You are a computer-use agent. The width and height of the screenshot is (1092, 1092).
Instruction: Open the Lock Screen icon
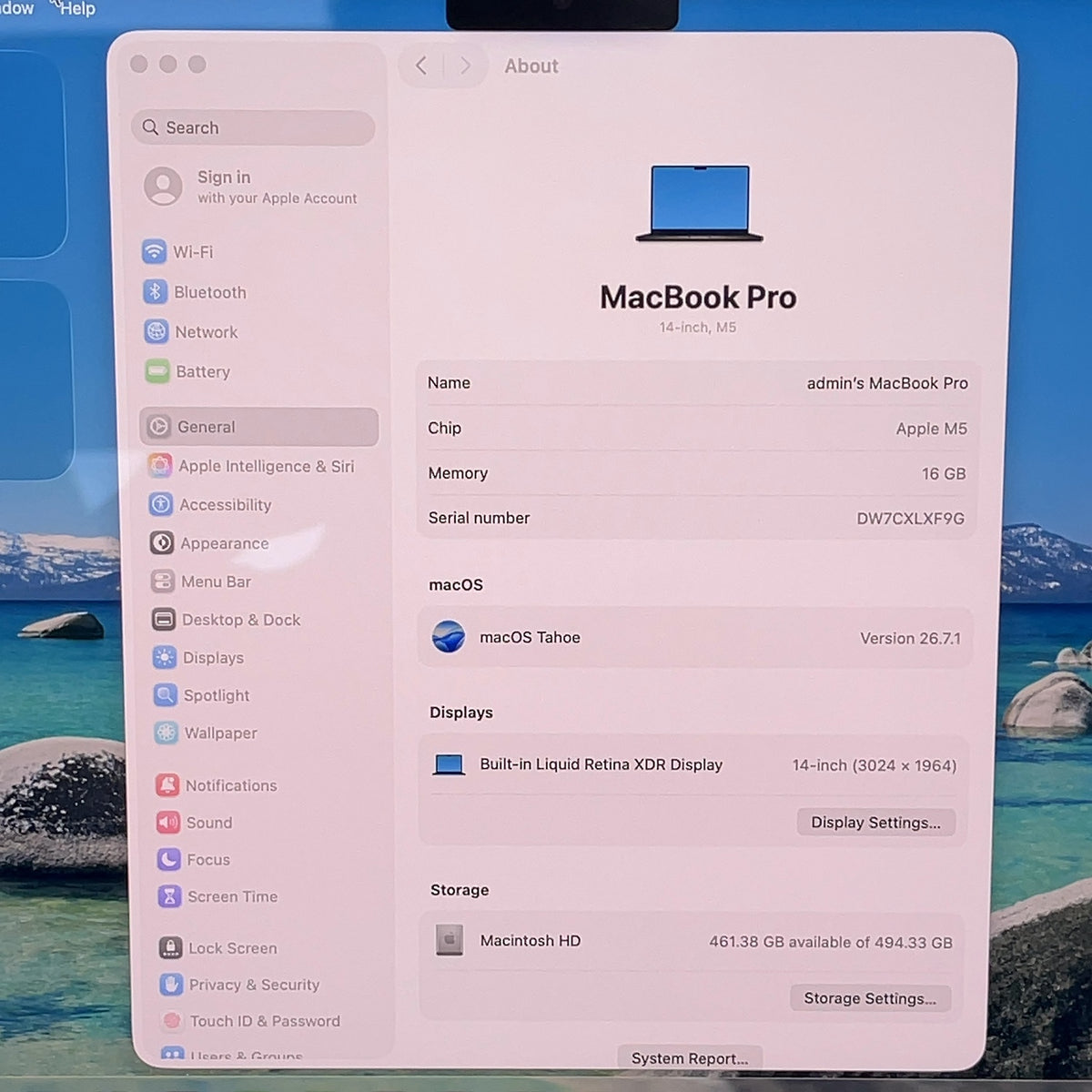[x=171, y=947]
